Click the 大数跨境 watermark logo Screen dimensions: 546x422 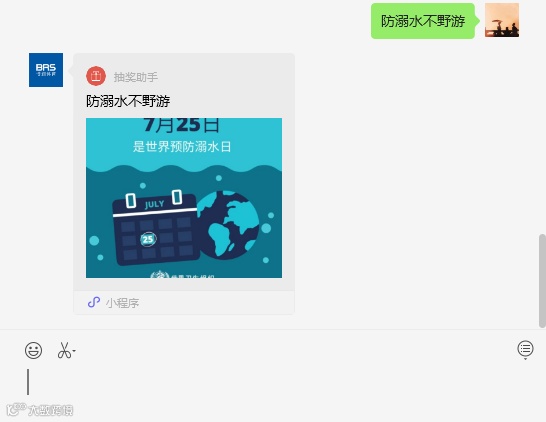(x=40, y=410)
